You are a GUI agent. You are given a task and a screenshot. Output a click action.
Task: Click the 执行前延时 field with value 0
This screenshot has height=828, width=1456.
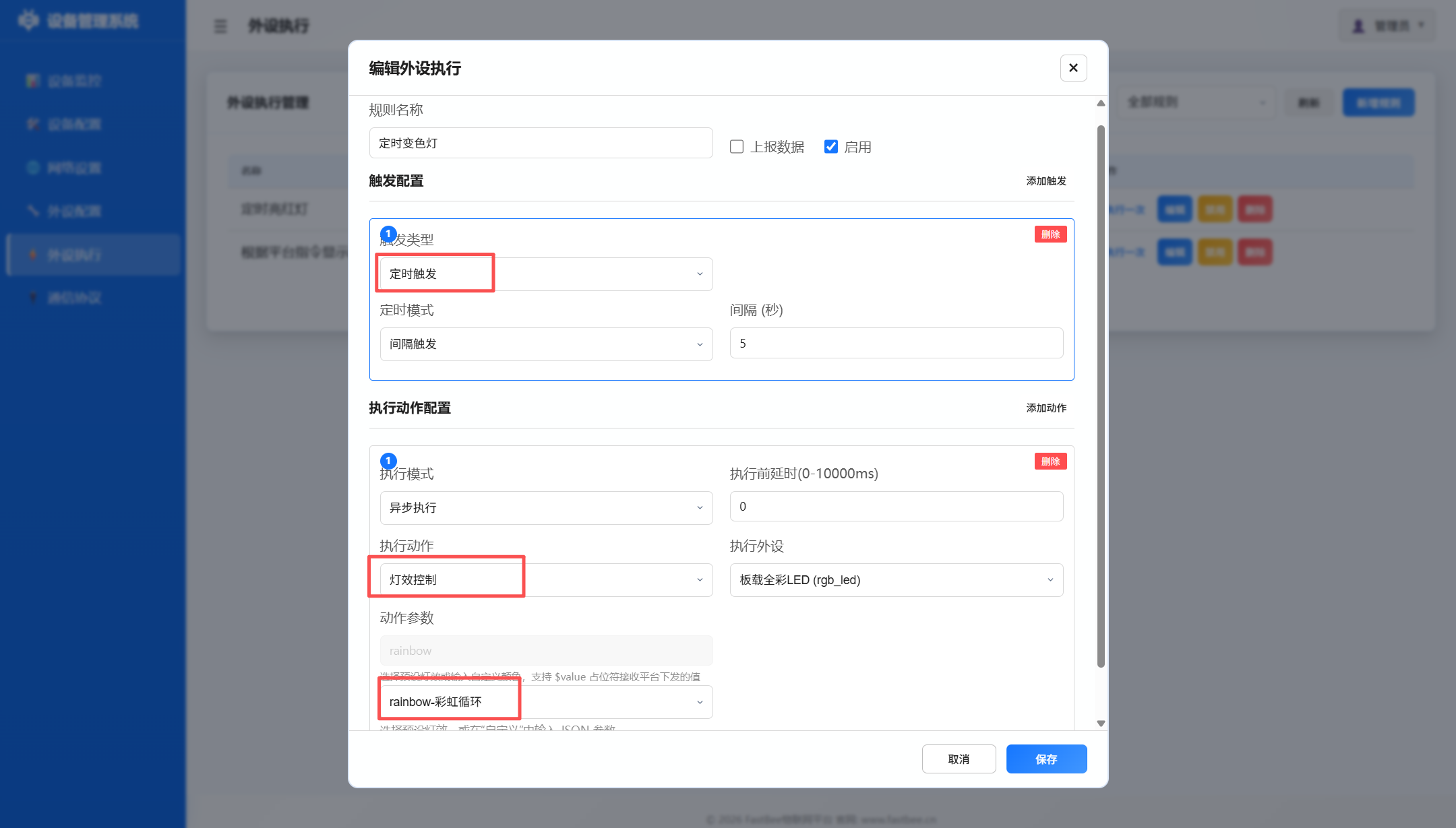pos(897,507)
